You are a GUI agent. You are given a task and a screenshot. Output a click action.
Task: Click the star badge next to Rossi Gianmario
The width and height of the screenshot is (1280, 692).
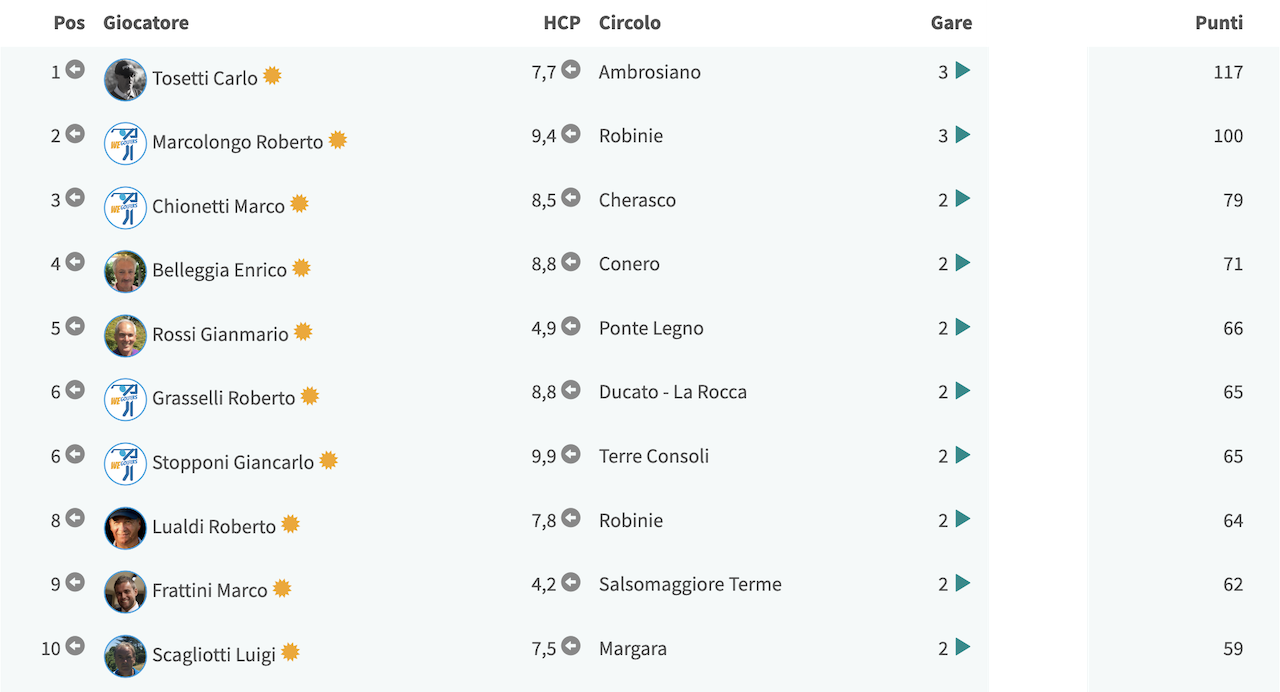tap(303, 332)
